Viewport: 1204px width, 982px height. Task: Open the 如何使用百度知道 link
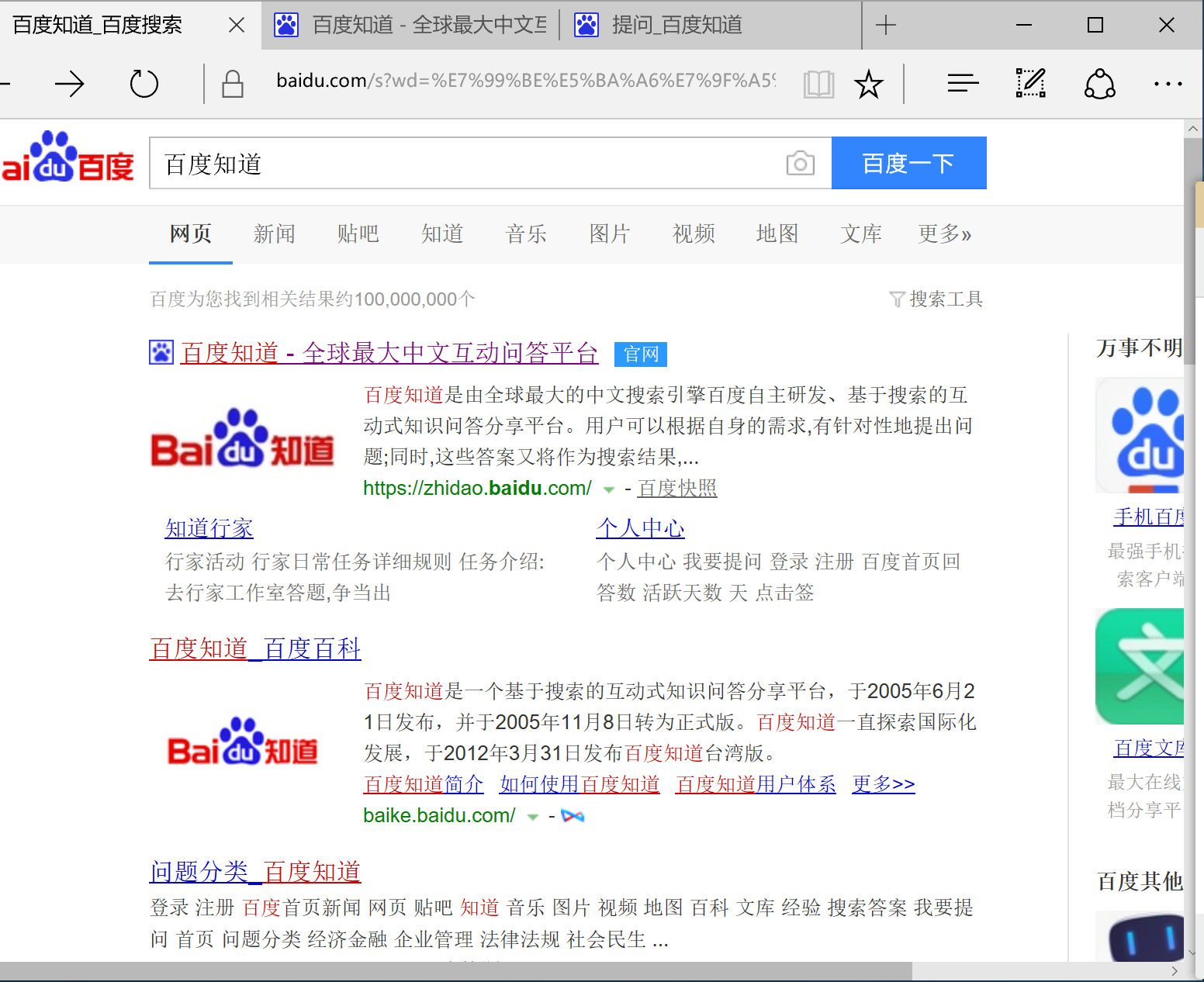(x=580, y=784)
